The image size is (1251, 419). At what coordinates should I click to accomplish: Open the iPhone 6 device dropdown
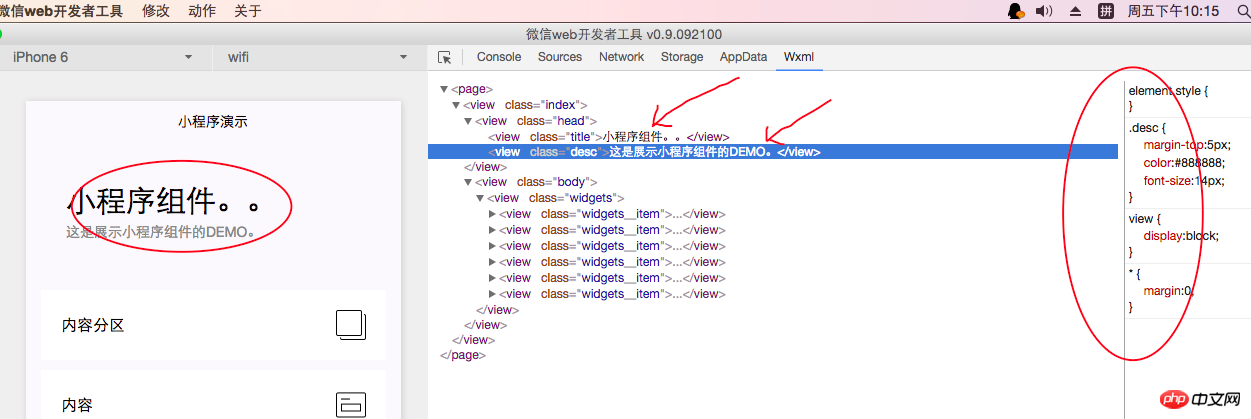(104, 57)
